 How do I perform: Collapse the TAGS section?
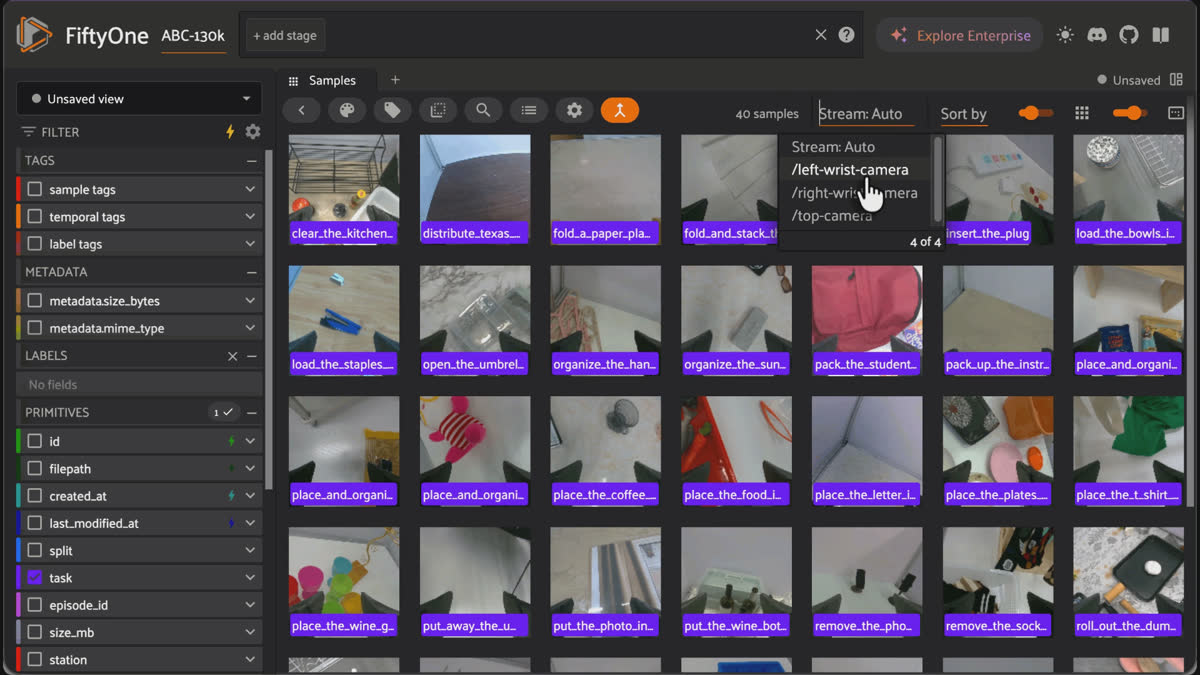click(x=252, y=160)
